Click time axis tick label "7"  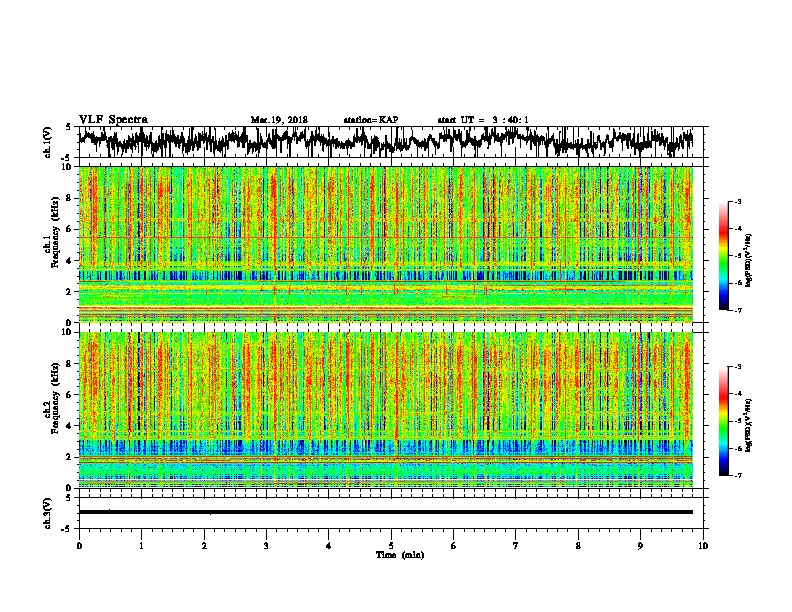coord(516,546)
